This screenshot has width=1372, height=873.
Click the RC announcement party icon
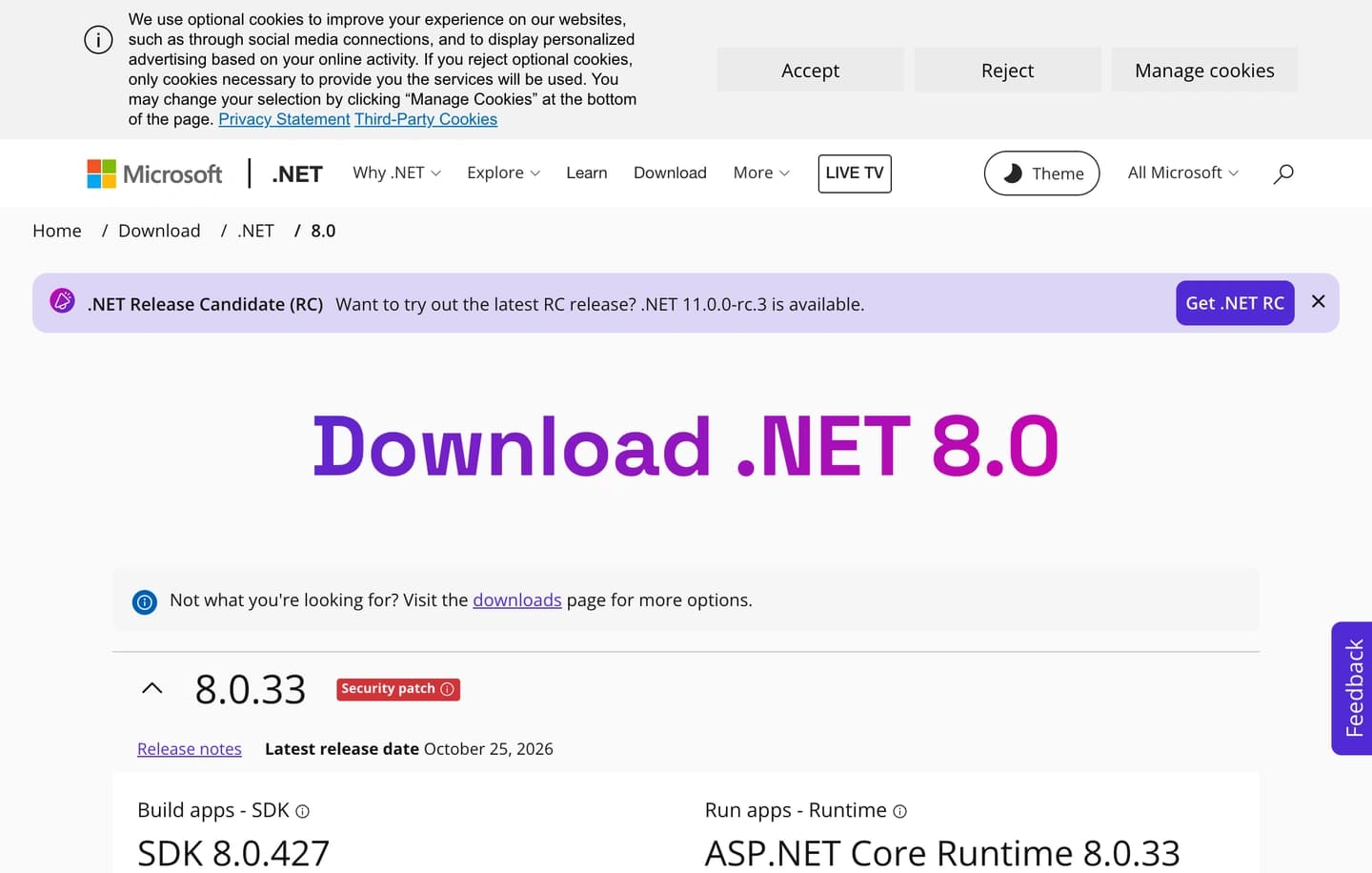63,301
